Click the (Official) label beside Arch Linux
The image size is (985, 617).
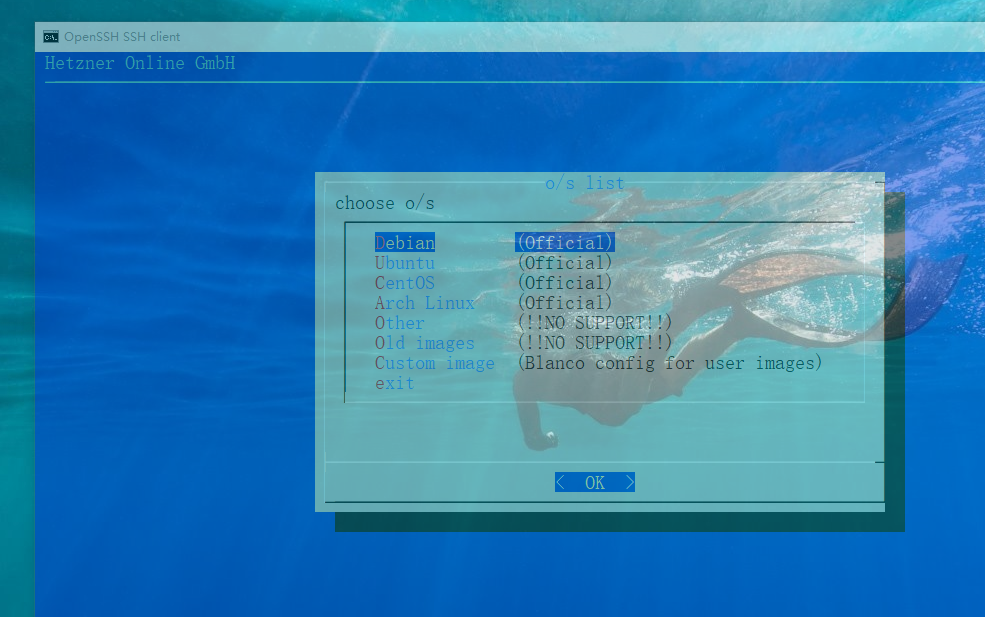pos(565,303)
